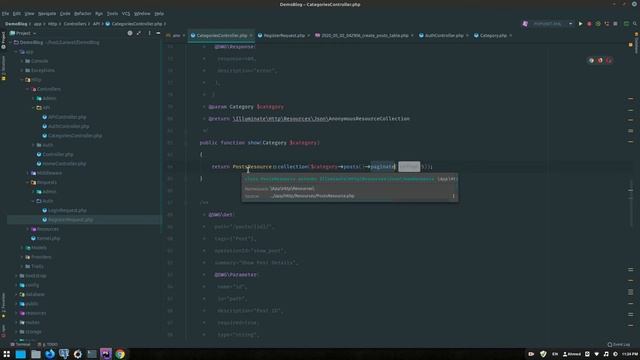Open the TODO tool window
This screenshot has height=360, width=640.
tap(48, 344)
